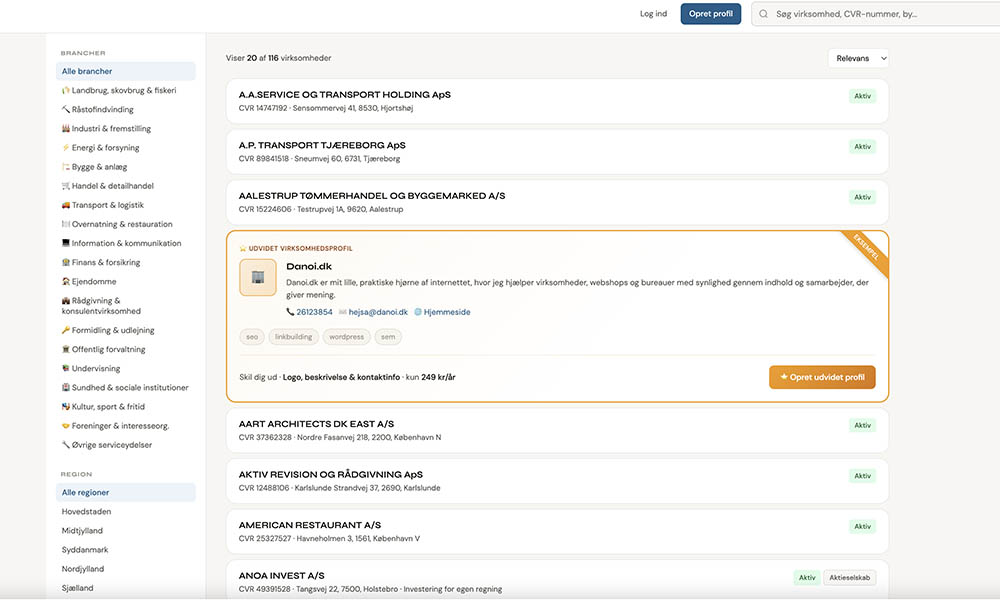Select the Transport & logistik category icon
Screen dimensions: 1000x600
pos(65,205)
